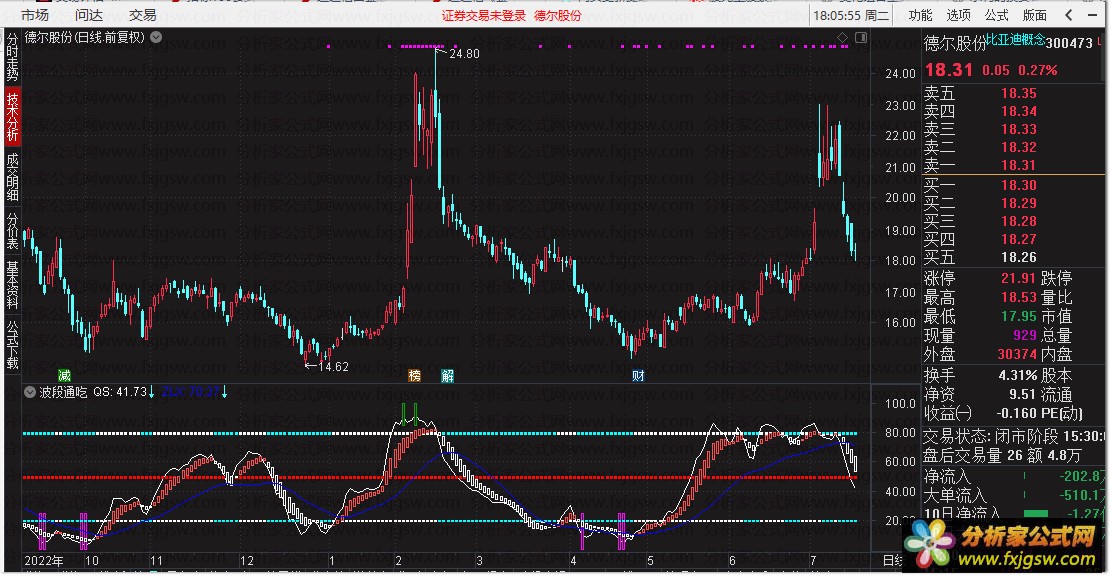Click the 净资 value 9.51
The image size is (1112, 576).
1023,394
